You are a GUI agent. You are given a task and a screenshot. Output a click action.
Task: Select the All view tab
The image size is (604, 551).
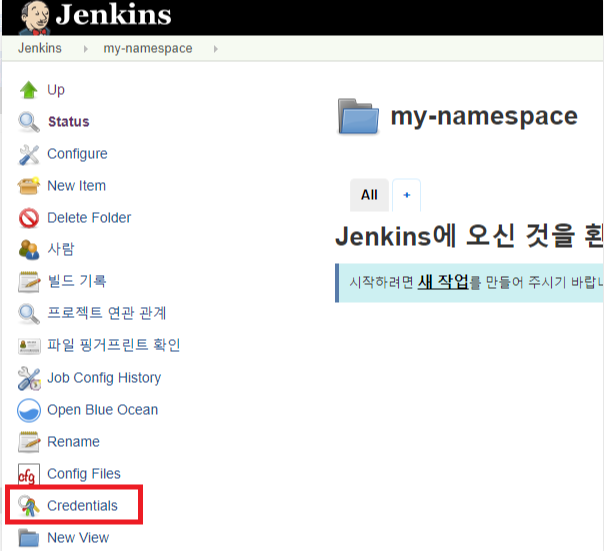[369, 195]
